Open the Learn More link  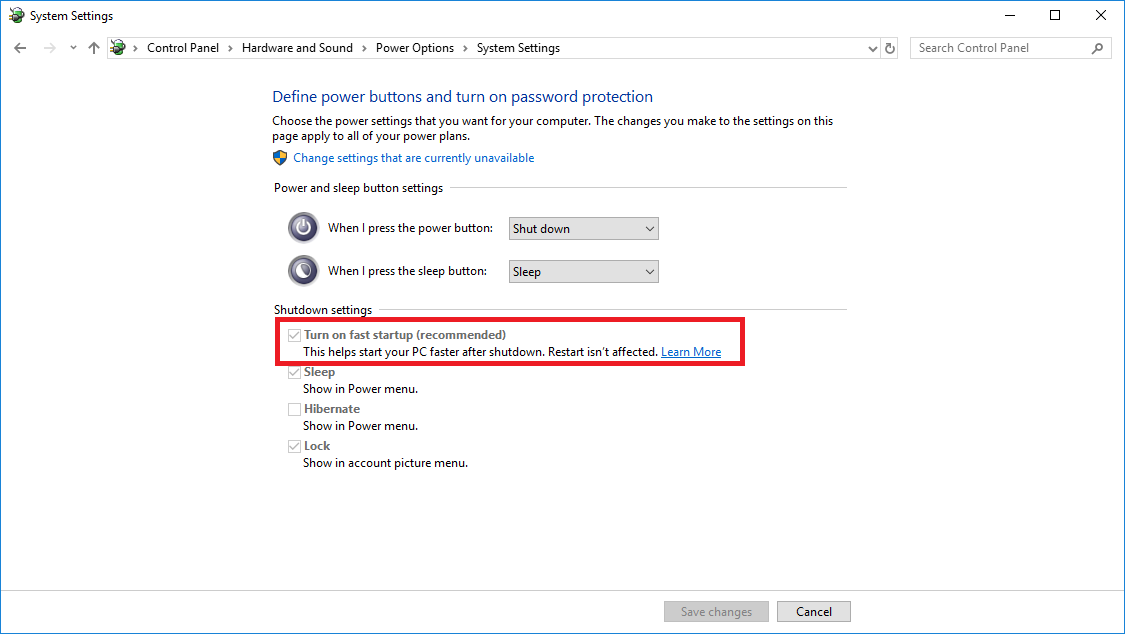click(x=691, y=351)
